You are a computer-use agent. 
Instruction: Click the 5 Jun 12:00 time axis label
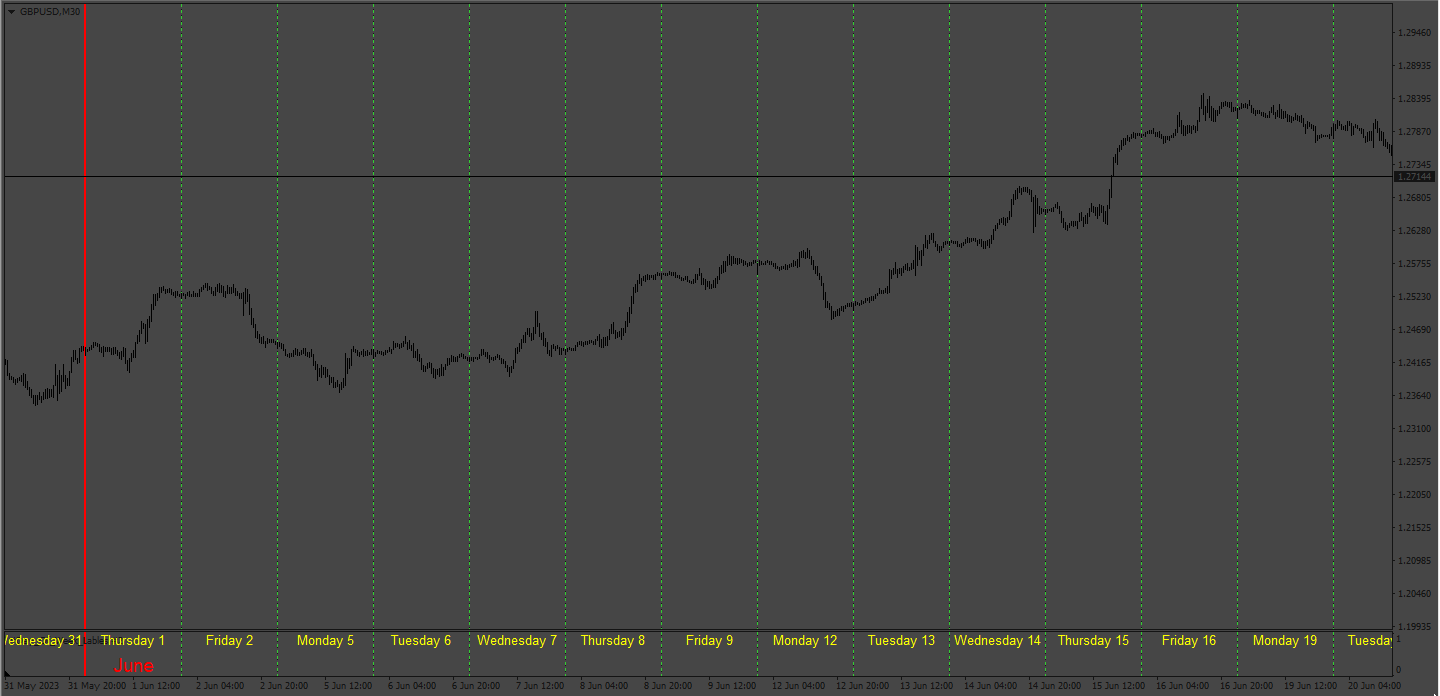(349, 686)
